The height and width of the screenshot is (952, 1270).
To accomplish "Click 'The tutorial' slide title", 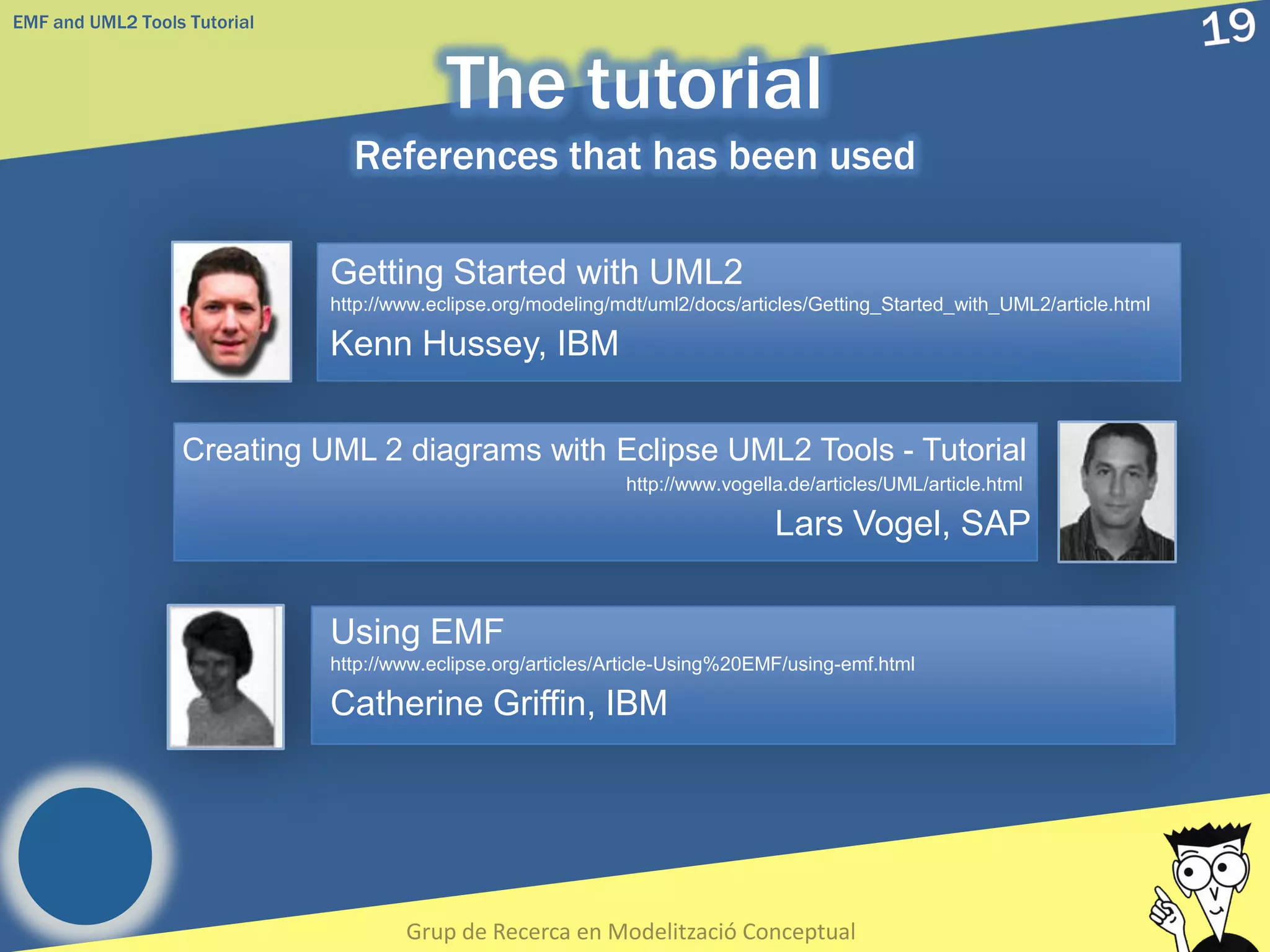I will tap(634, 83).
